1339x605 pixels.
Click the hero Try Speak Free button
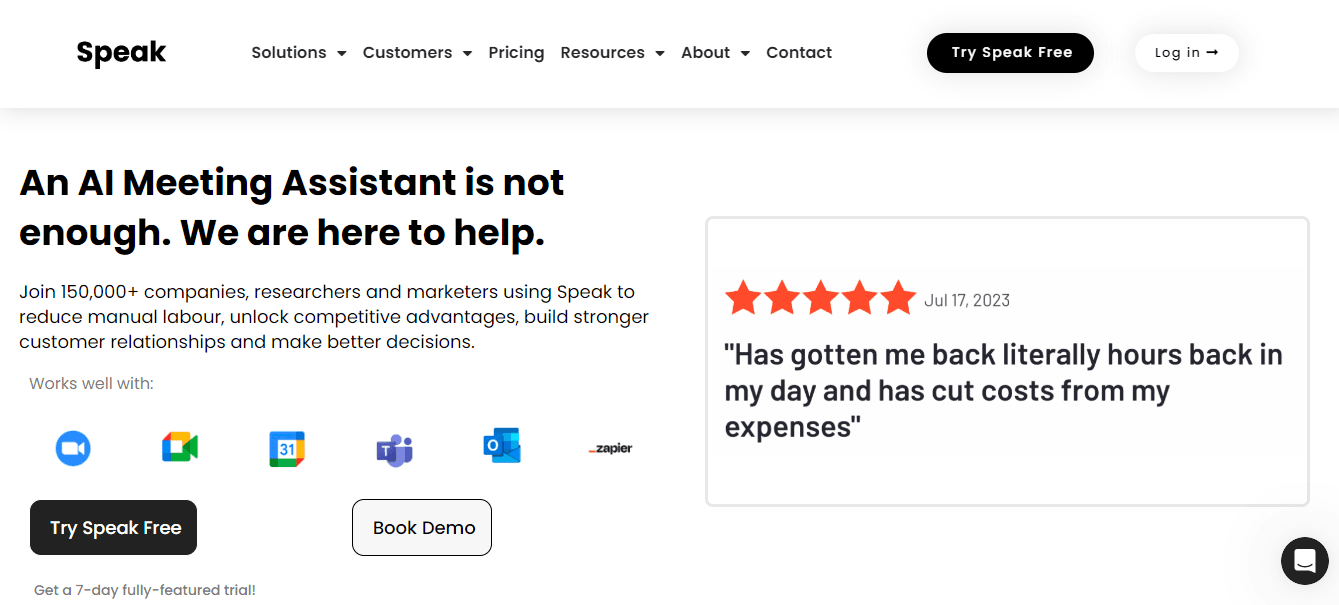click(x=114, y=527)
